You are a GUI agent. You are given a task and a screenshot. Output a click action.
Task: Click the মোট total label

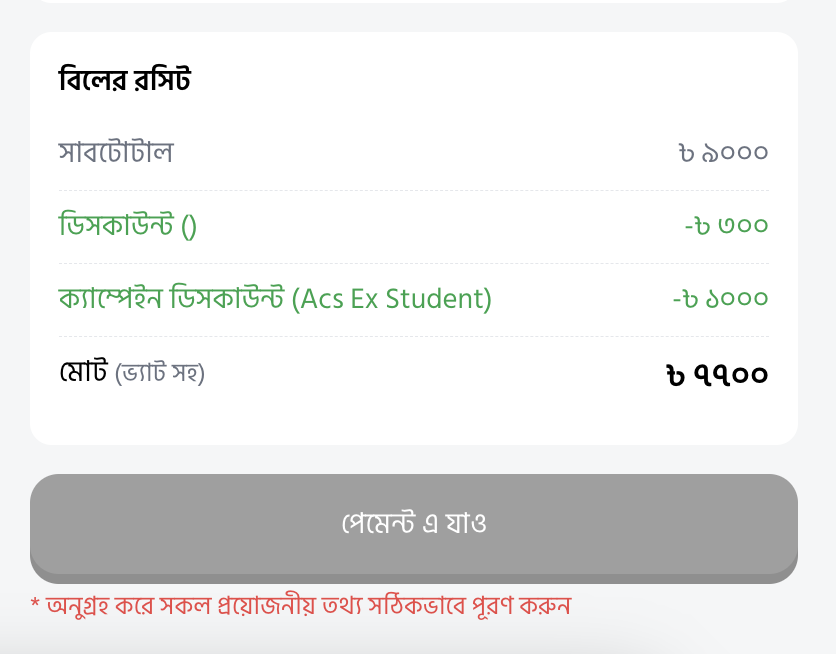(x=83, y=371)
